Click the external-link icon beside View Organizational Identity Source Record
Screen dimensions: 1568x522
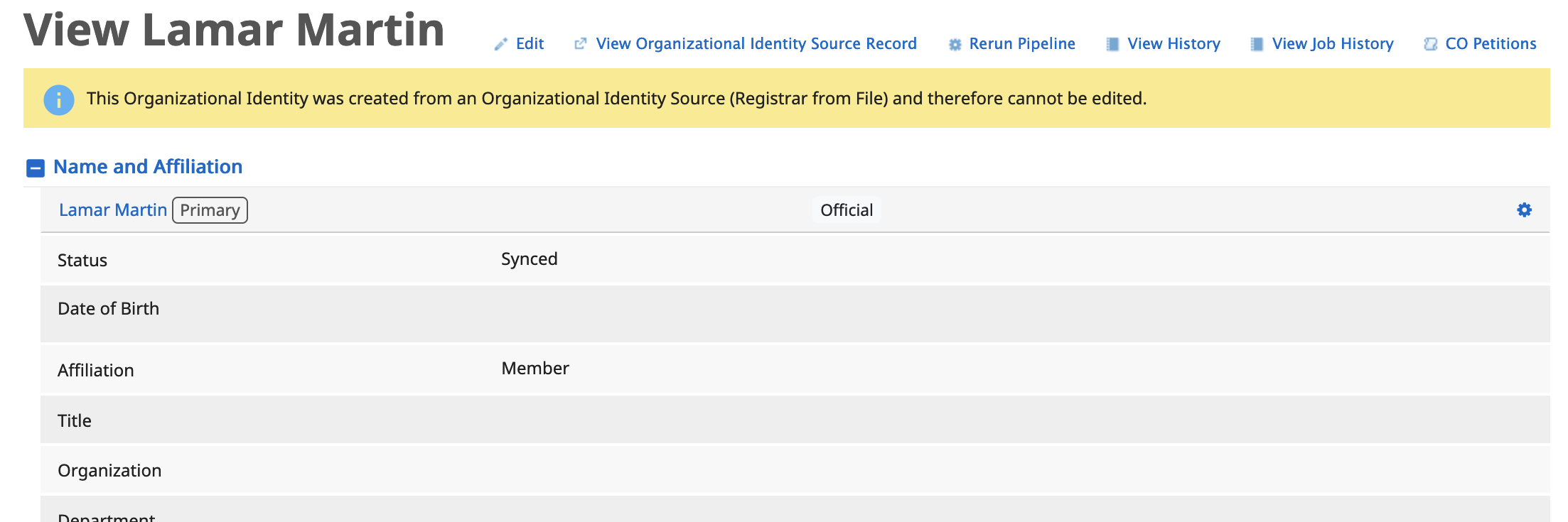(581, 44)
